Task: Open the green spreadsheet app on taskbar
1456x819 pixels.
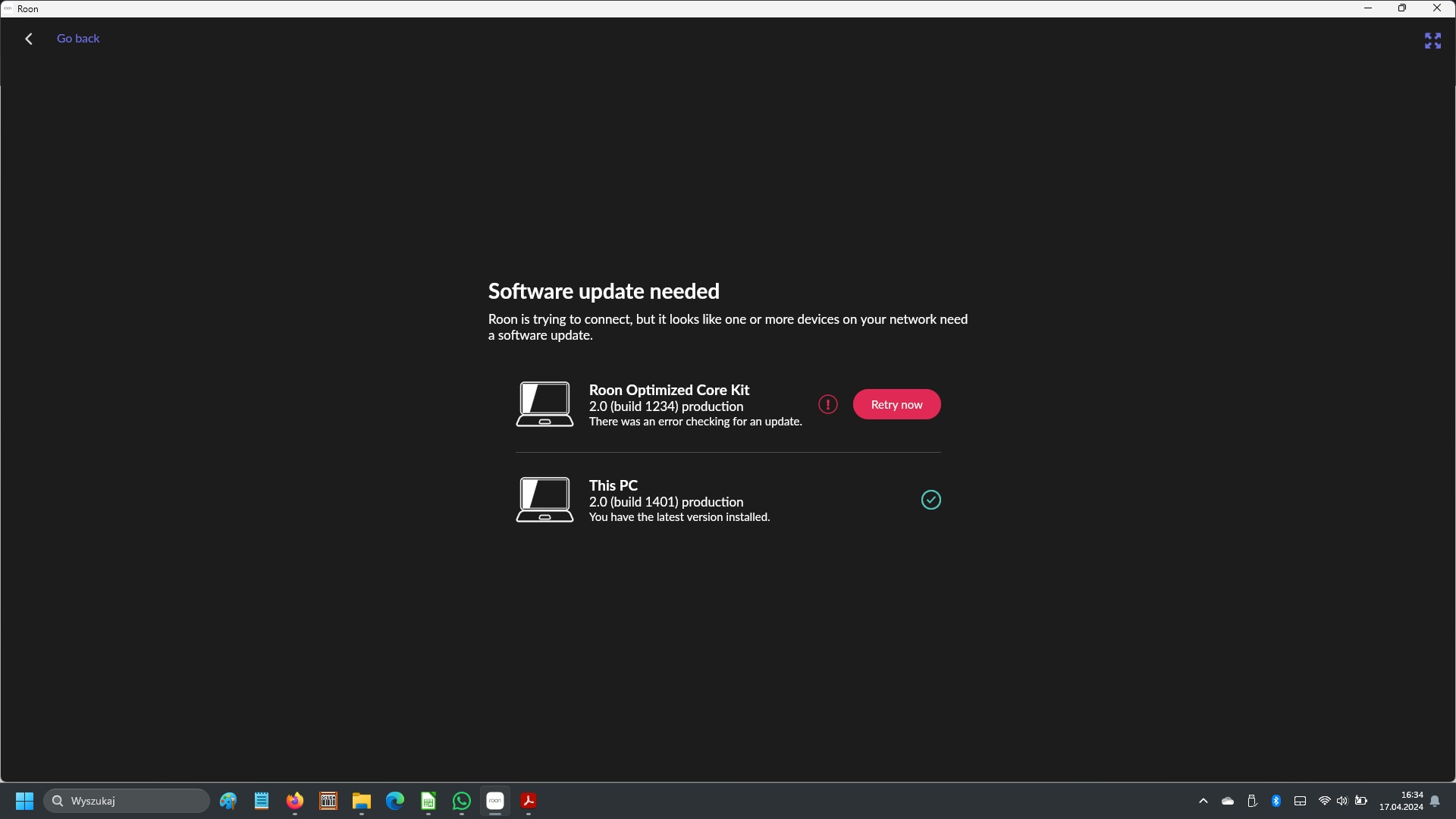Action: (x=428, y=801)
